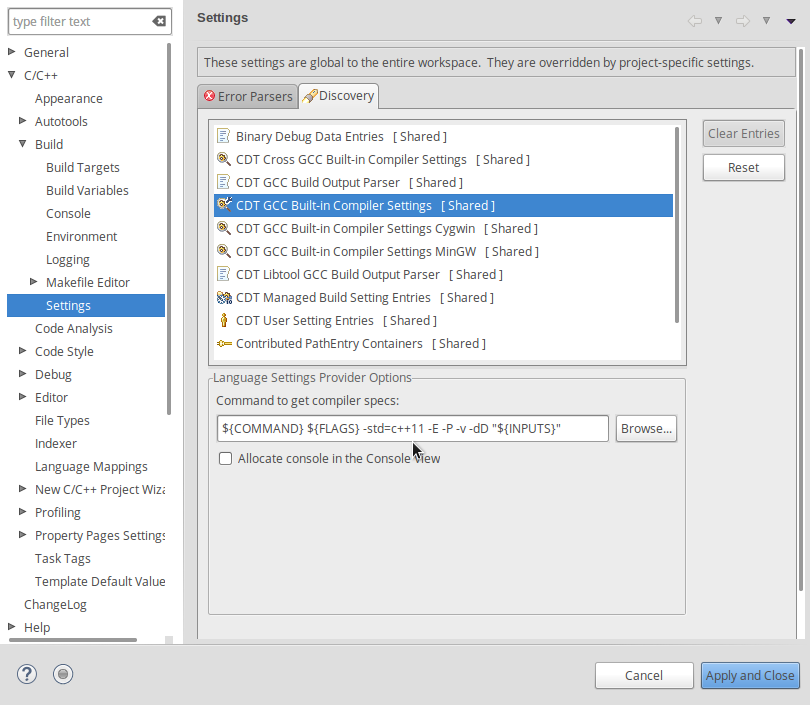The image size is (810, 705).
Task: Enable Allocate console in Console View
Action: click(x=226, y=458)
